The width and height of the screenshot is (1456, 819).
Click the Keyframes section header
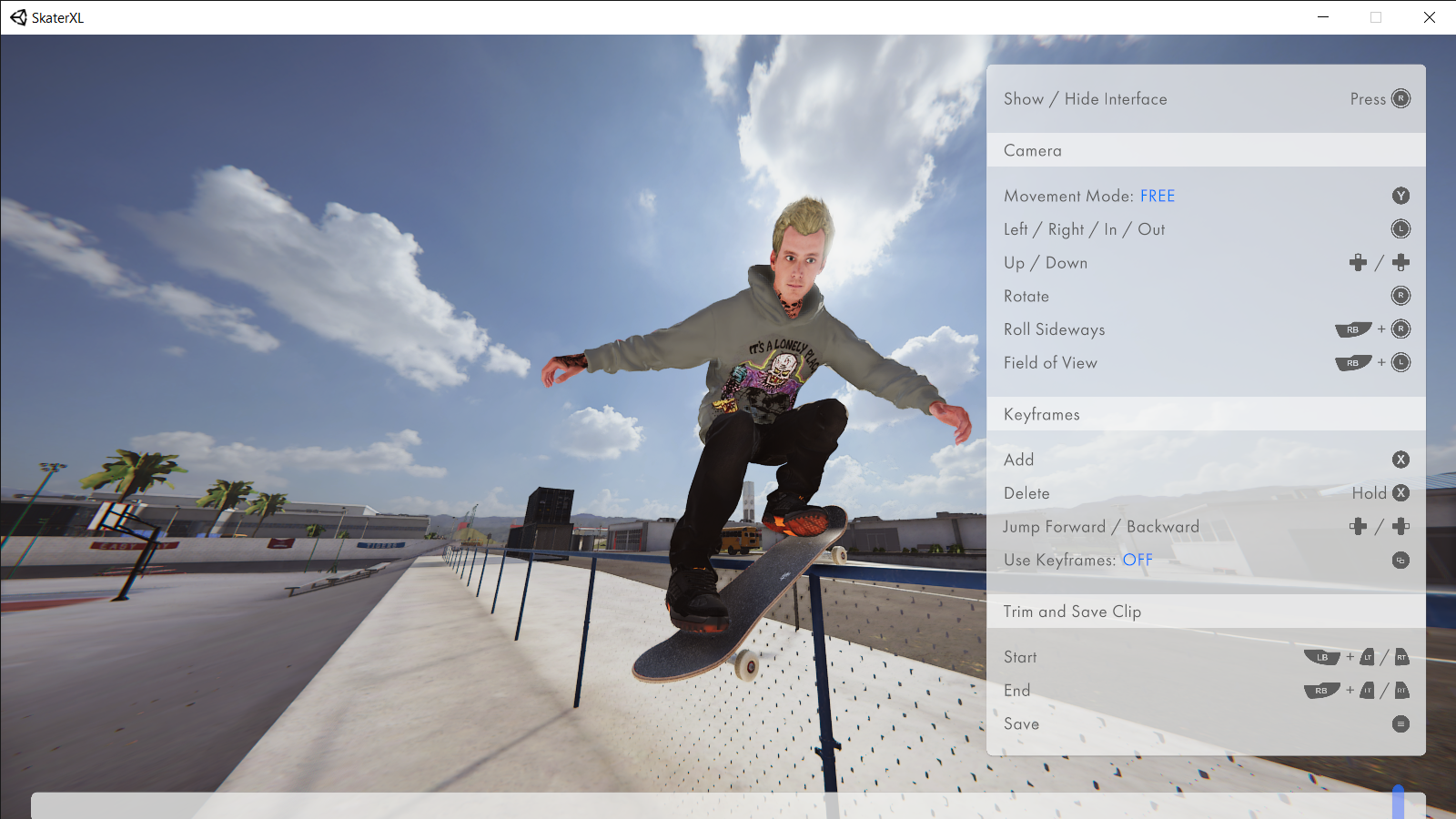1206,414
